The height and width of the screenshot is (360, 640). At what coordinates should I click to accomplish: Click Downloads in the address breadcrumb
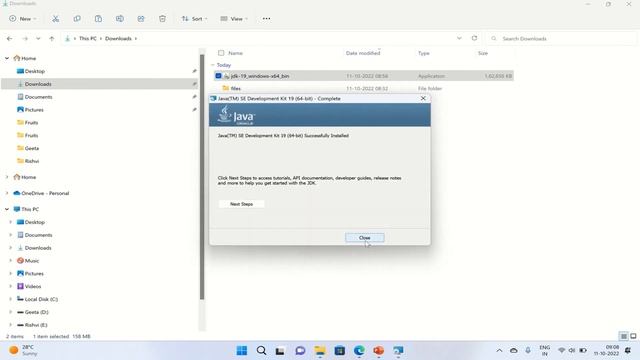pyautogui.click(x=118, y=38)
